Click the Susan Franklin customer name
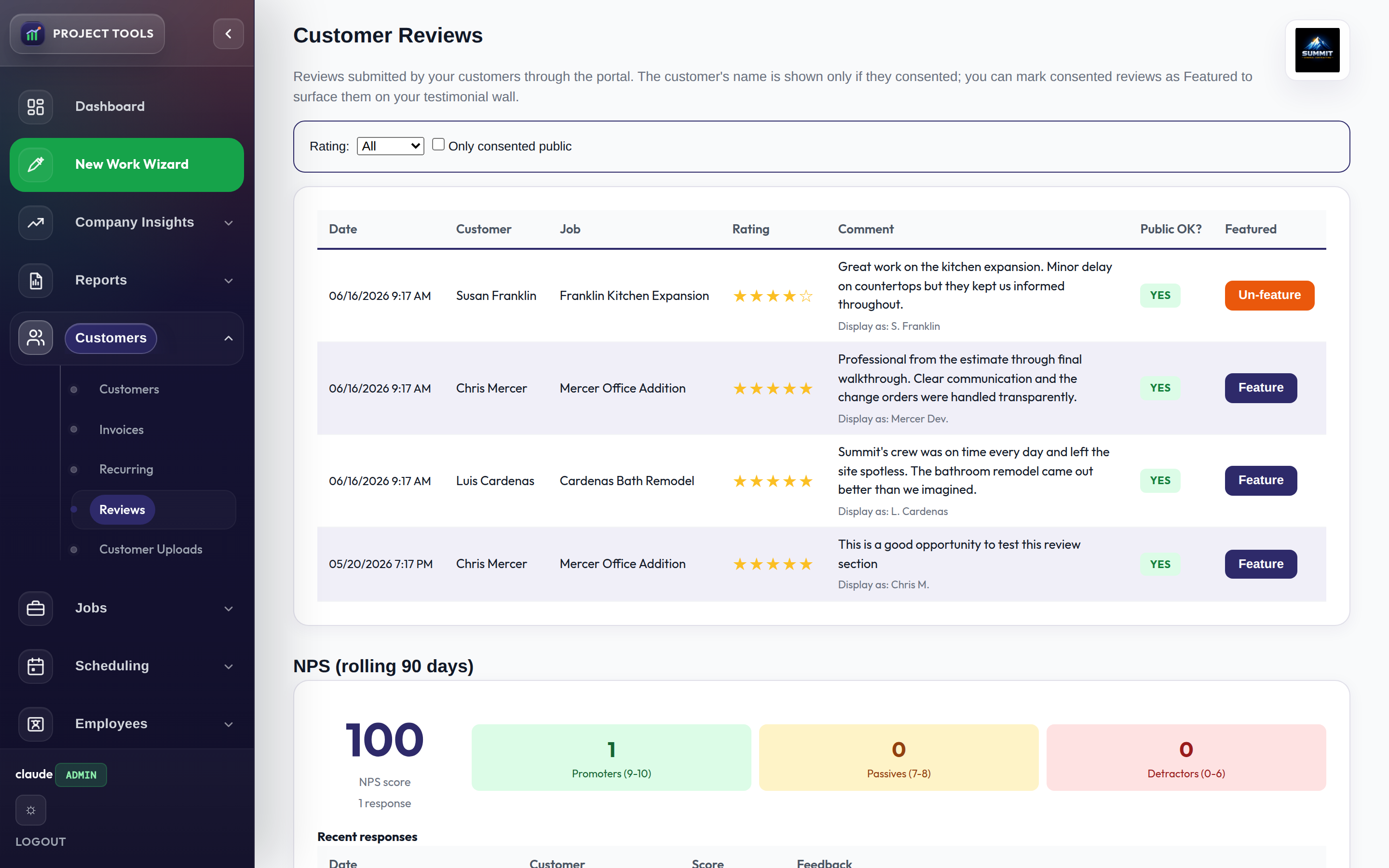1389x868 pixels. [x=496, y=296]
